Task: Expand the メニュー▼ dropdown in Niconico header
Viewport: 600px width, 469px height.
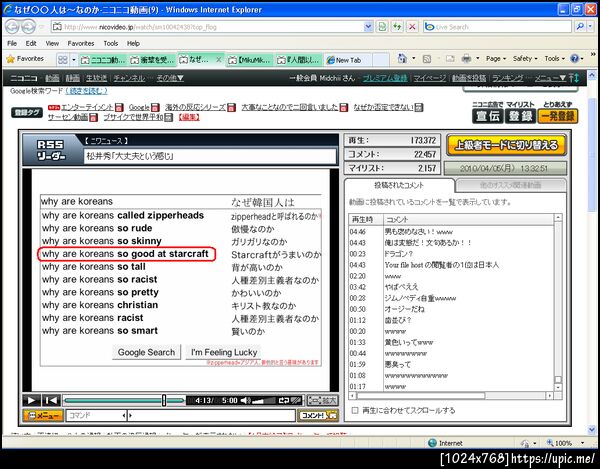Action: 550,78
